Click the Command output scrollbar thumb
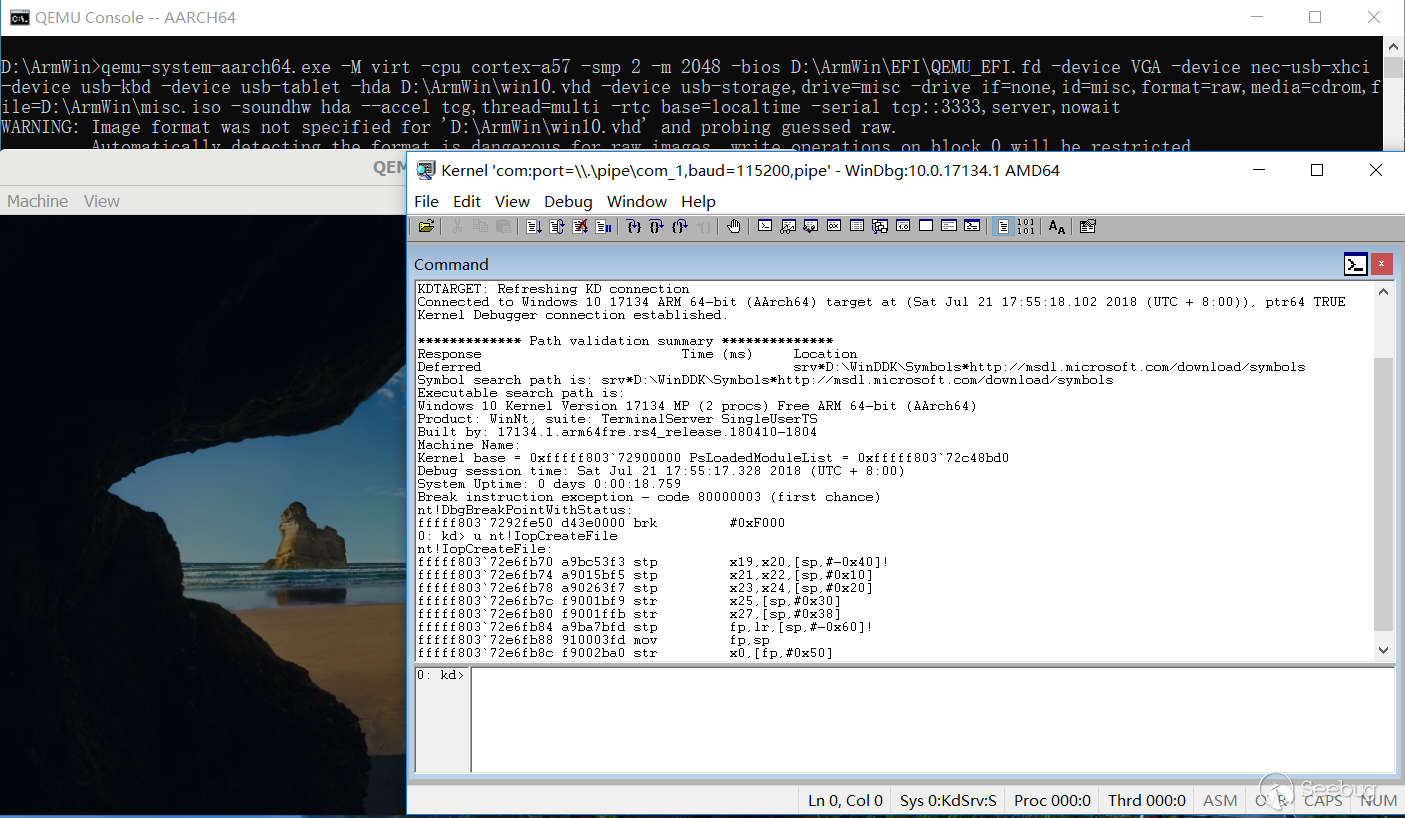The width and height of the screenshot is (1405, 818). (x=1384, y=494)
